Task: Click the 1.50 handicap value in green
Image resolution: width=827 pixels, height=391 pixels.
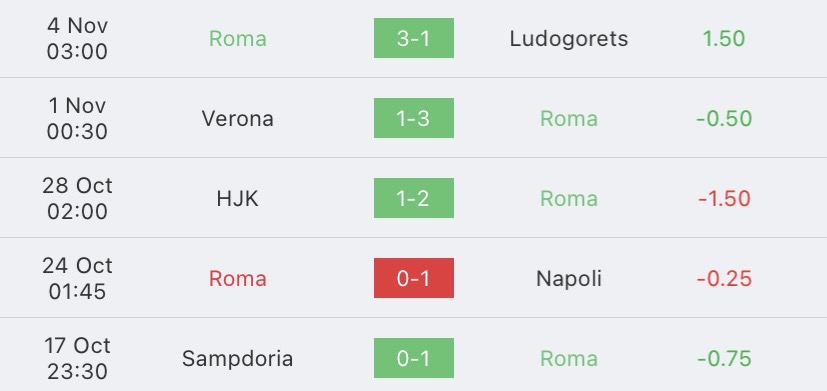Action: click(724, 39)
